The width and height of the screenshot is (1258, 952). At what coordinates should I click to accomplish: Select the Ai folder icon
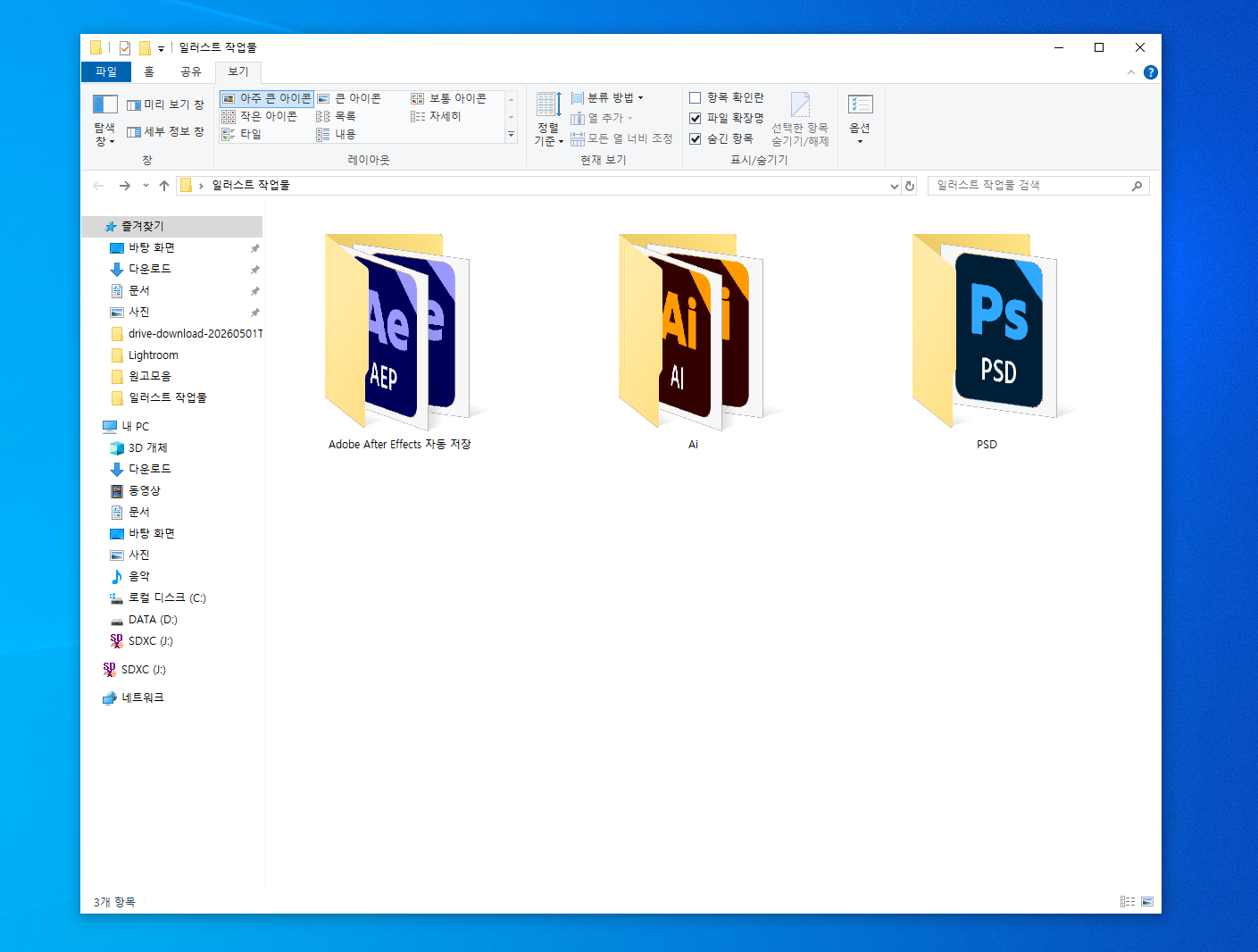tap(693, 330)
